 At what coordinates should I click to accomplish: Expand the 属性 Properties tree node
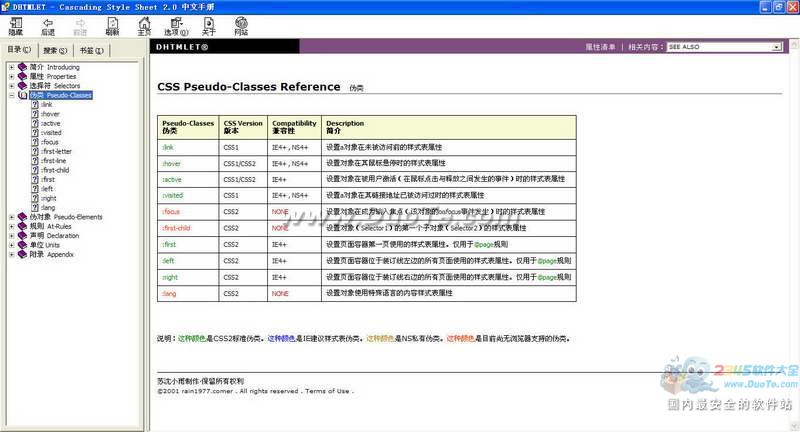[11, 76]
